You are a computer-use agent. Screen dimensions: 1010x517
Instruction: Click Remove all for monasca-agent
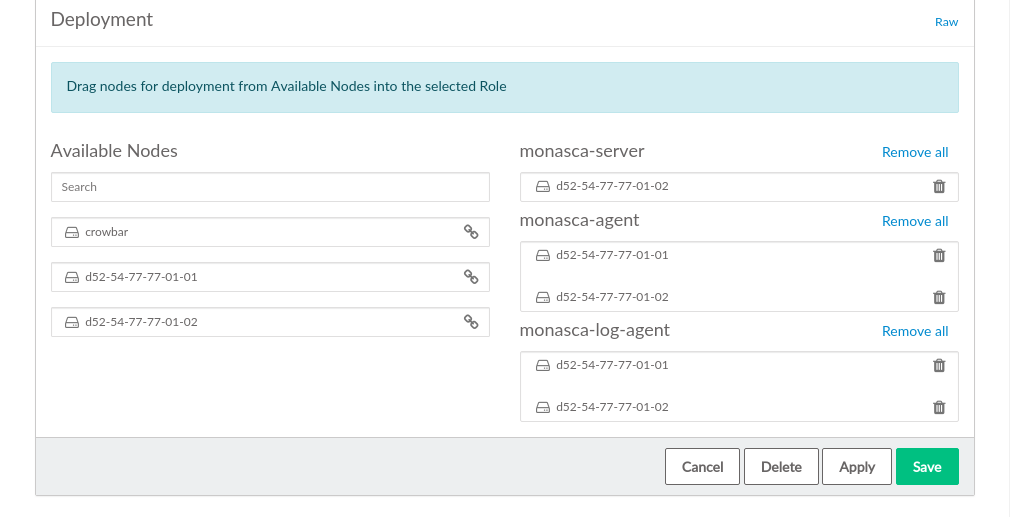[x=915, y=222]
